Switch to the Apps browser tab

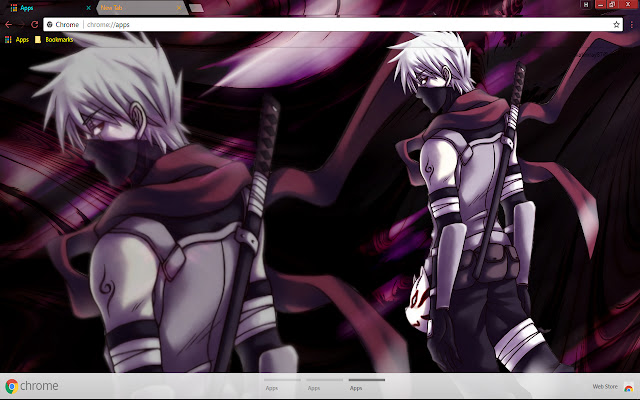pos(49,8)
